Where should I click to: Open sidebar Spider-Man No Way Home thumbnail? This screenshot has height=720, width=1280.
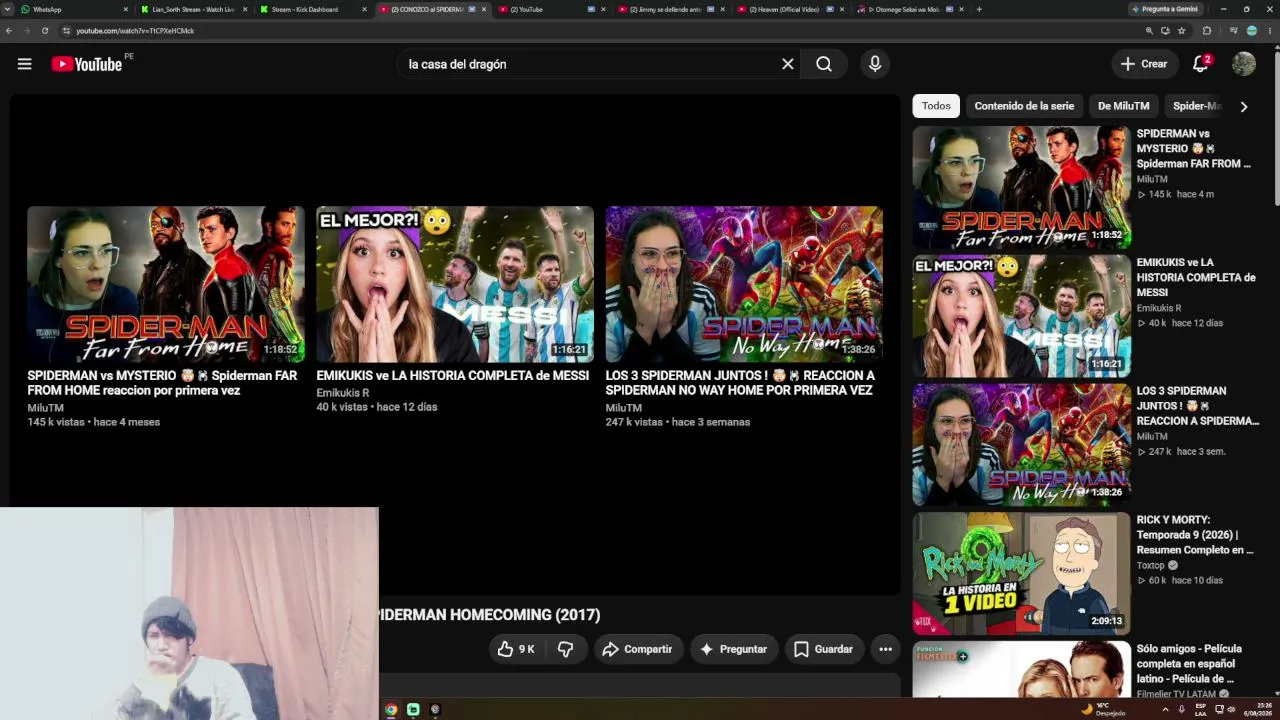(x=1021, y=445)
